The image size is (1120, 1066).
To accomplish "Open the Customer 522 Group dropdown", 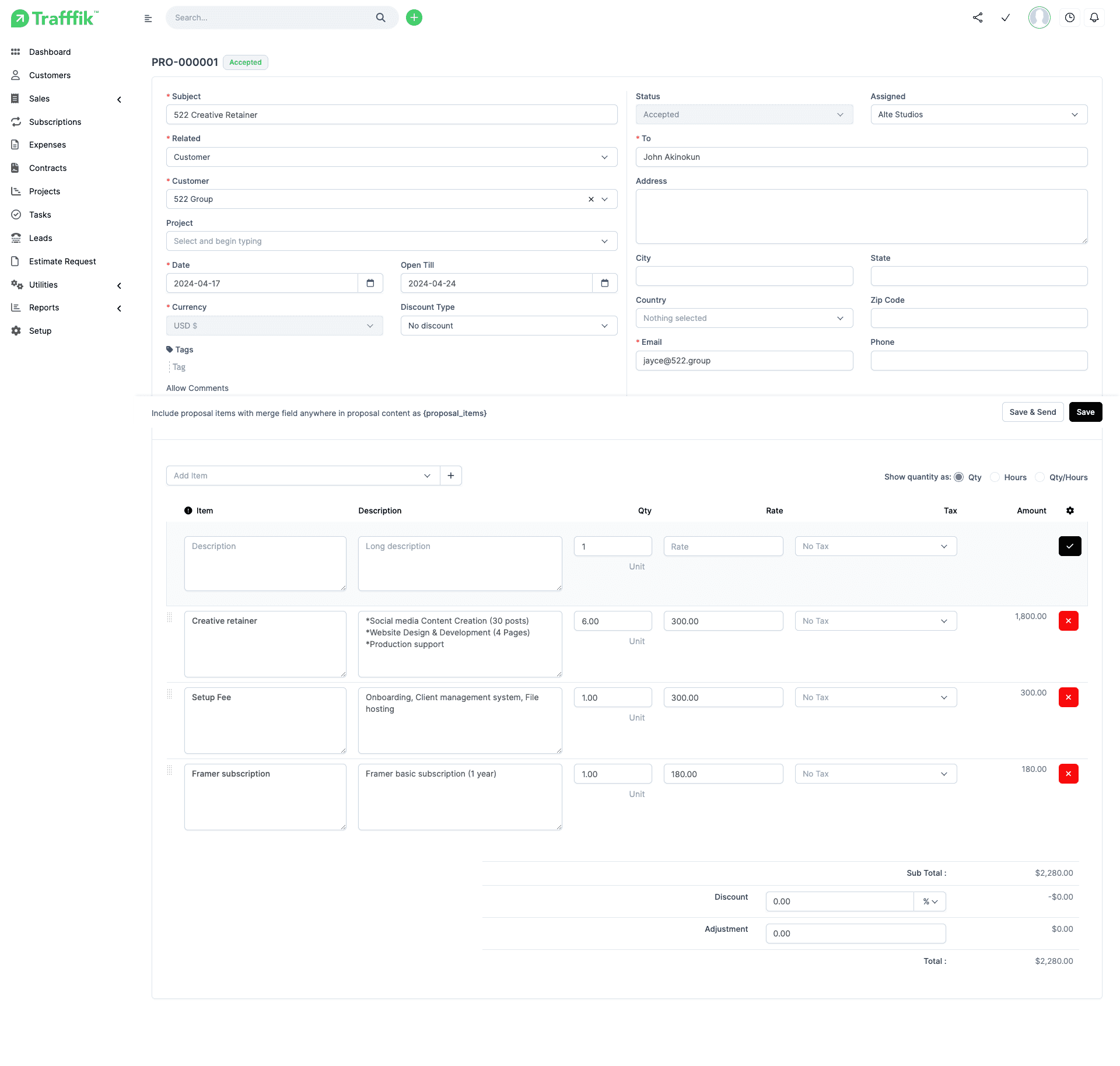I will (391, 199).
